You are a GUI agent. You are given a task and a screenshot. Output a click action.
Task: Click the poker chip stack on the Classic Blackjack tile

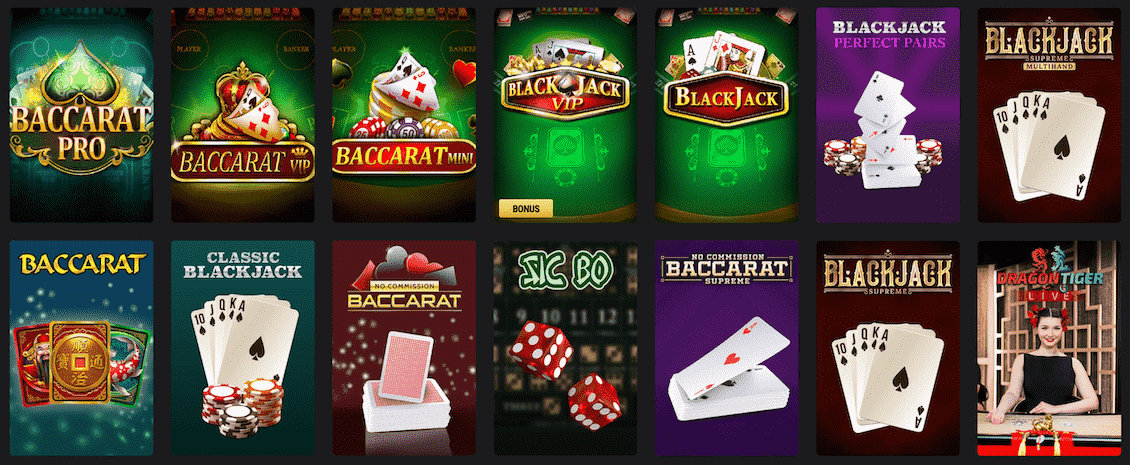tap(242, 407)
